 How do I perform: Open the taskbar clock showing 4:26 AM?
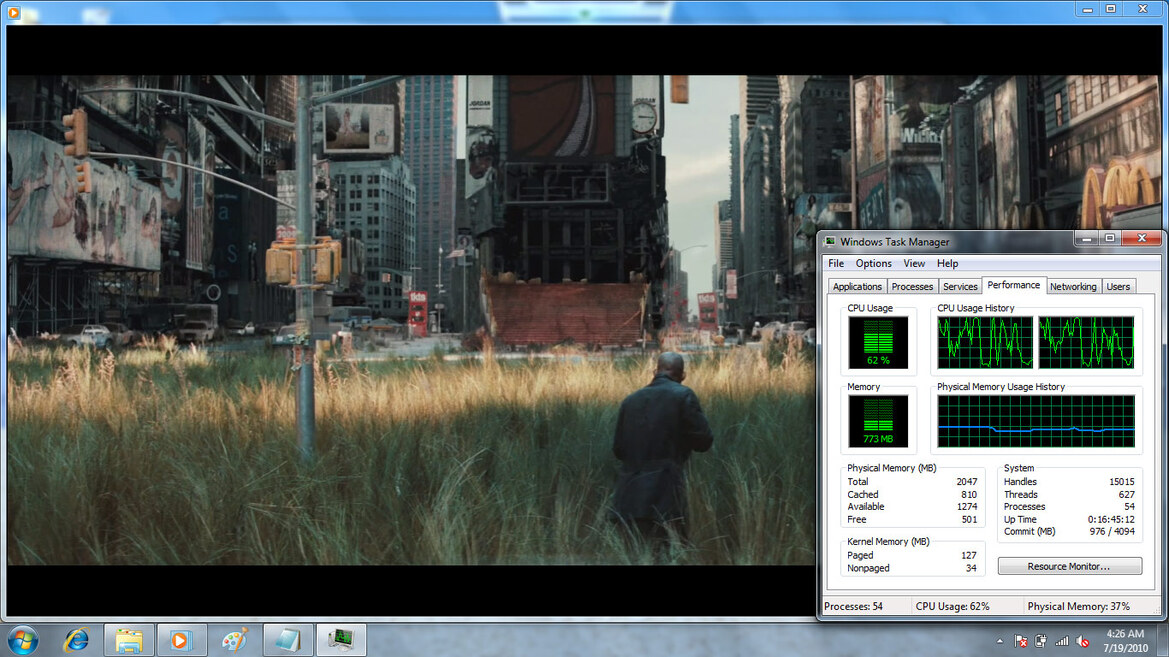(x=1125, y=634)
